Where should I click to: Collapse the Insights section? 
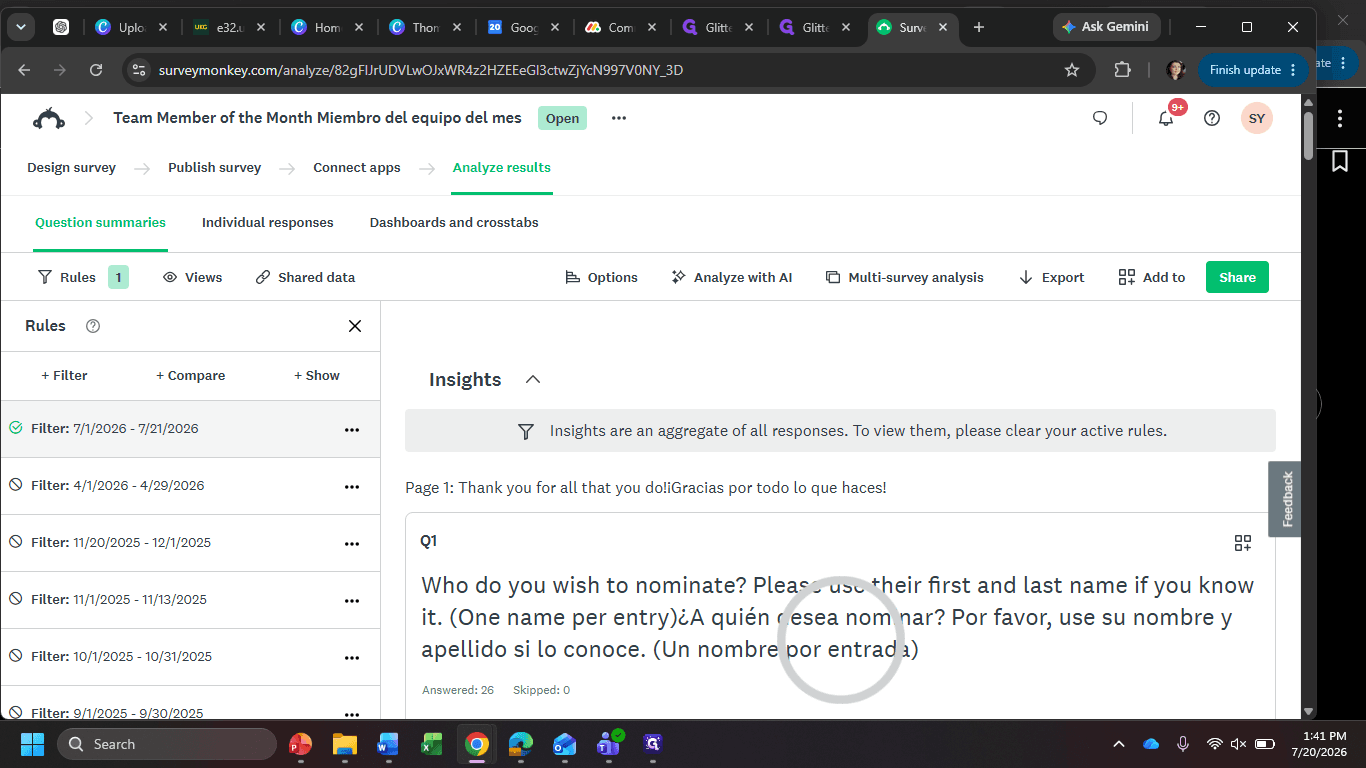pyautogui.click(x=533, y=379)
